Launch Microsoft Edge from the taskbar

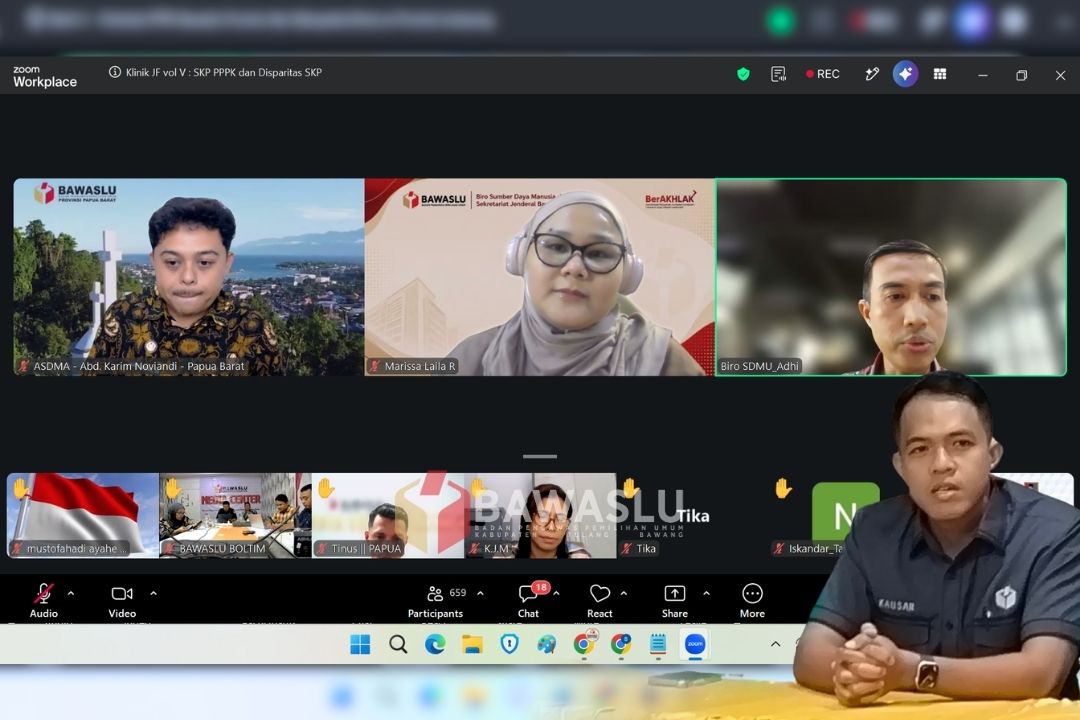pyautogui.click(x=435, y=644)
